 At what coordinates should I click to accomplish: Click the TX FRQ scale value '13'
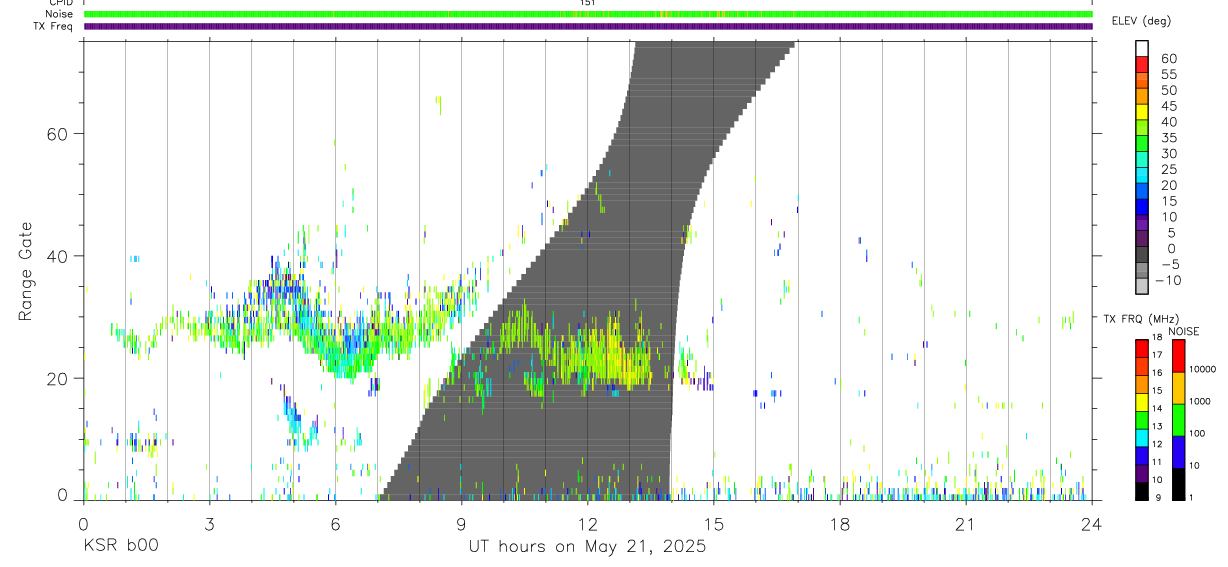pos(1156,427)
